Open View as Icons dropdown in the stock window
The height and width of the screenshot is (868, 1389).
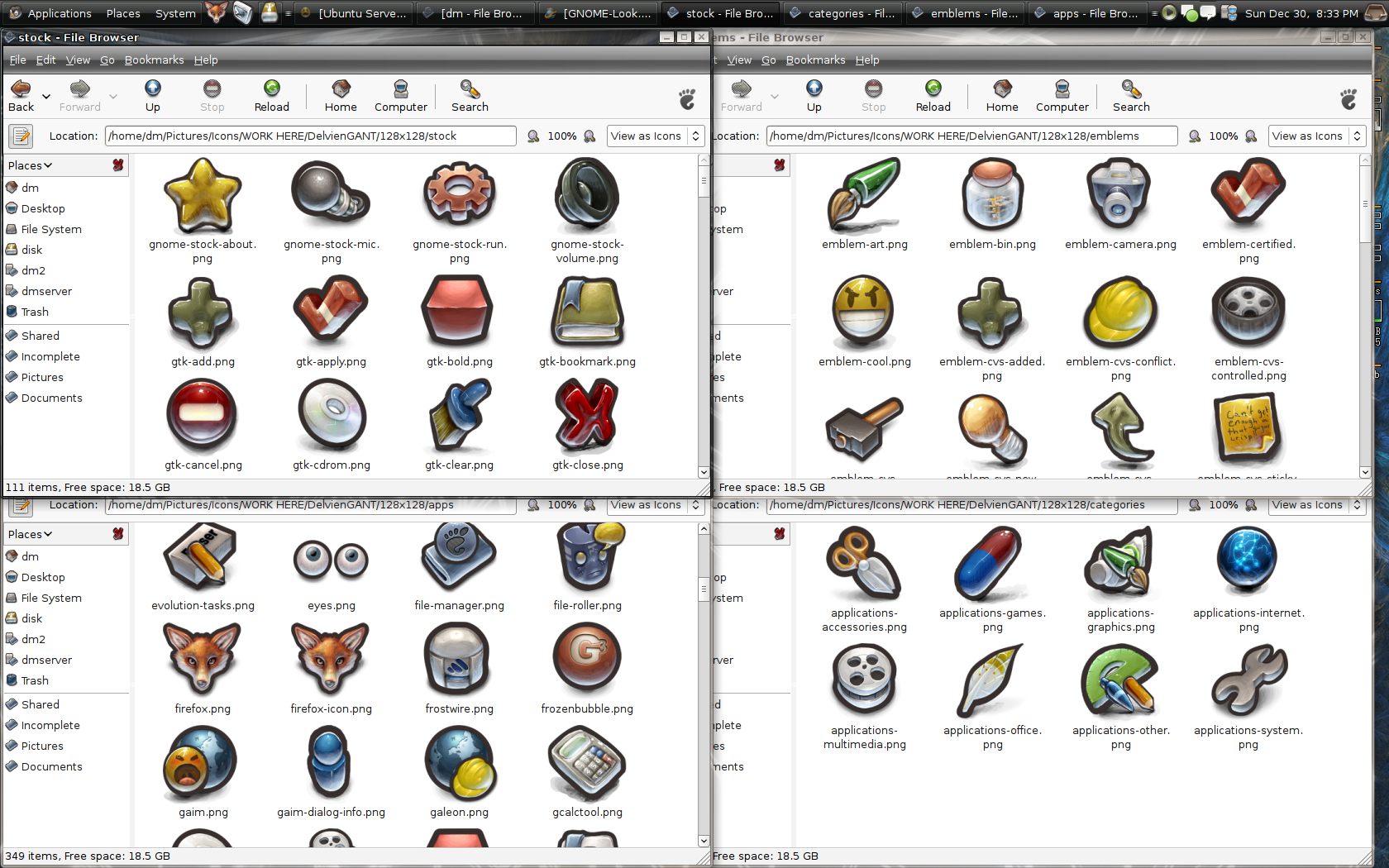point(655,136)
